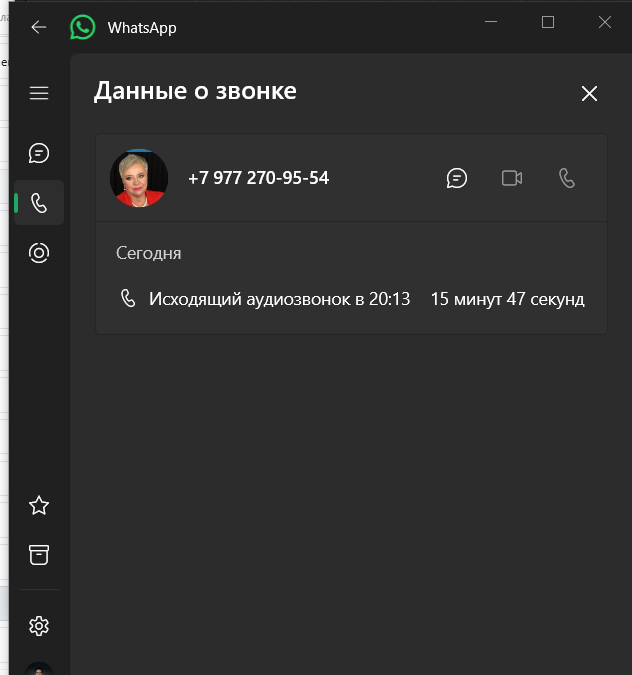Click the 'Сегодня' date label

pos(149,253)
